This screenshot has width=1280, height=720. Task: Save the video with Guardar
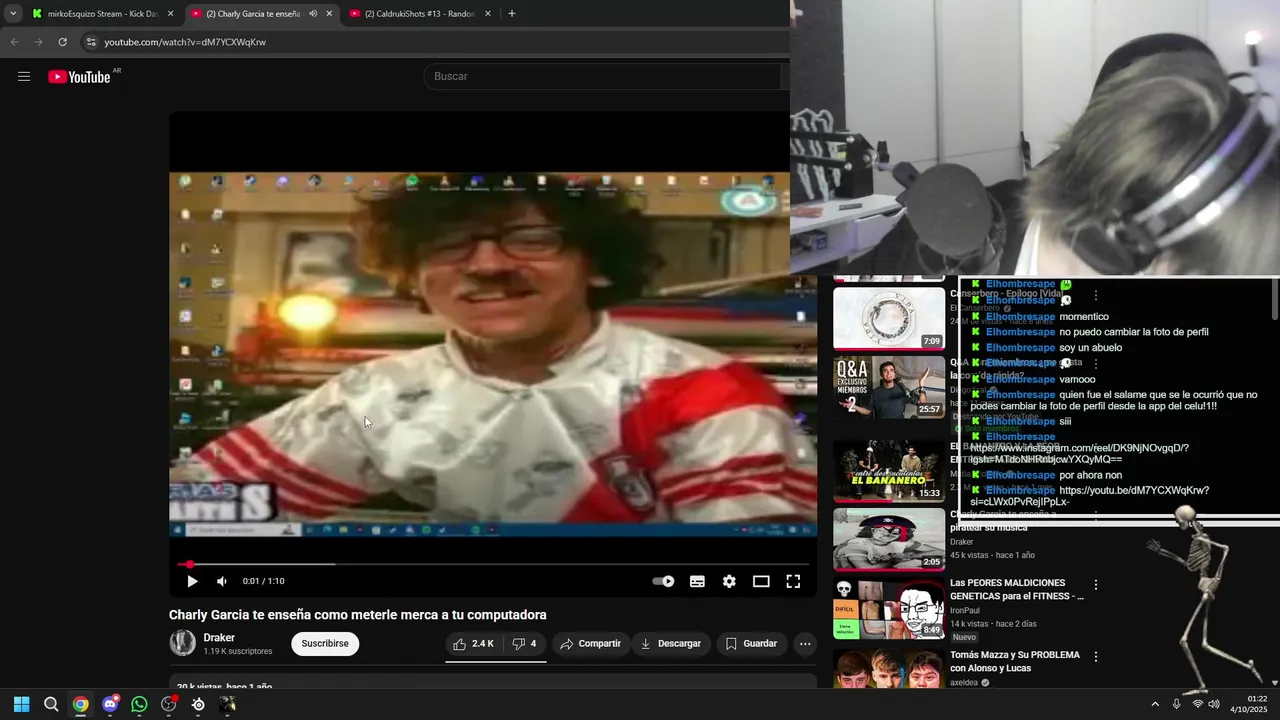[752, 644]
